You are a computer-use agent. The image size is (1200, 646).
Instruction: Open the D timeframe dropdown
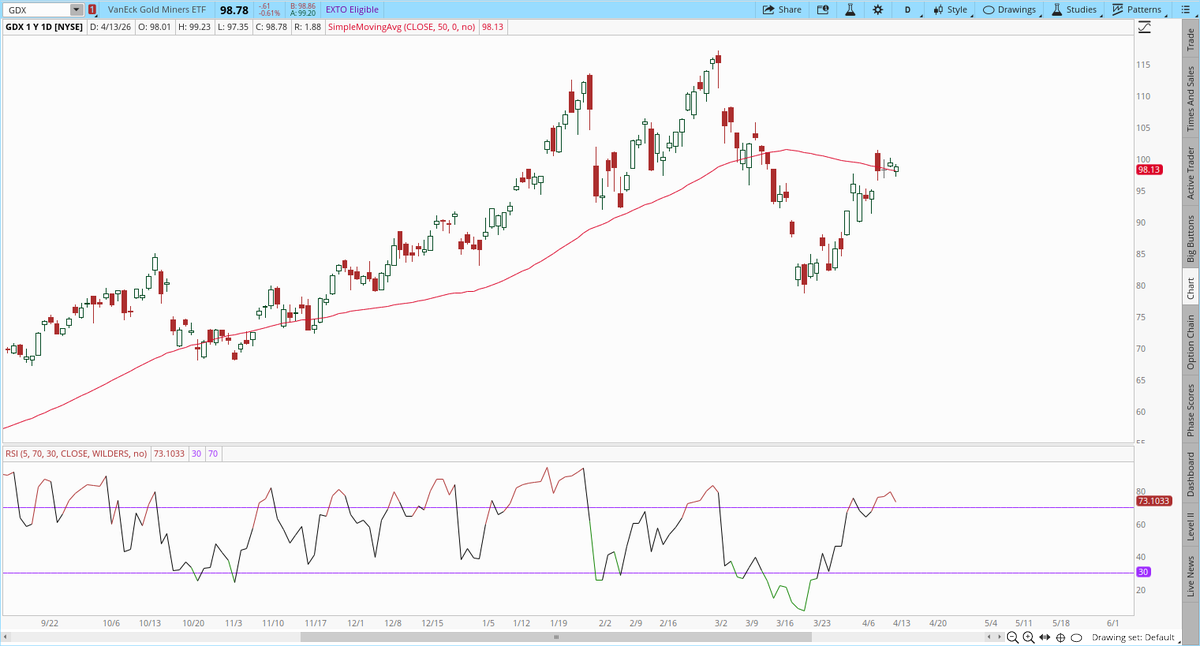point(908,9)
